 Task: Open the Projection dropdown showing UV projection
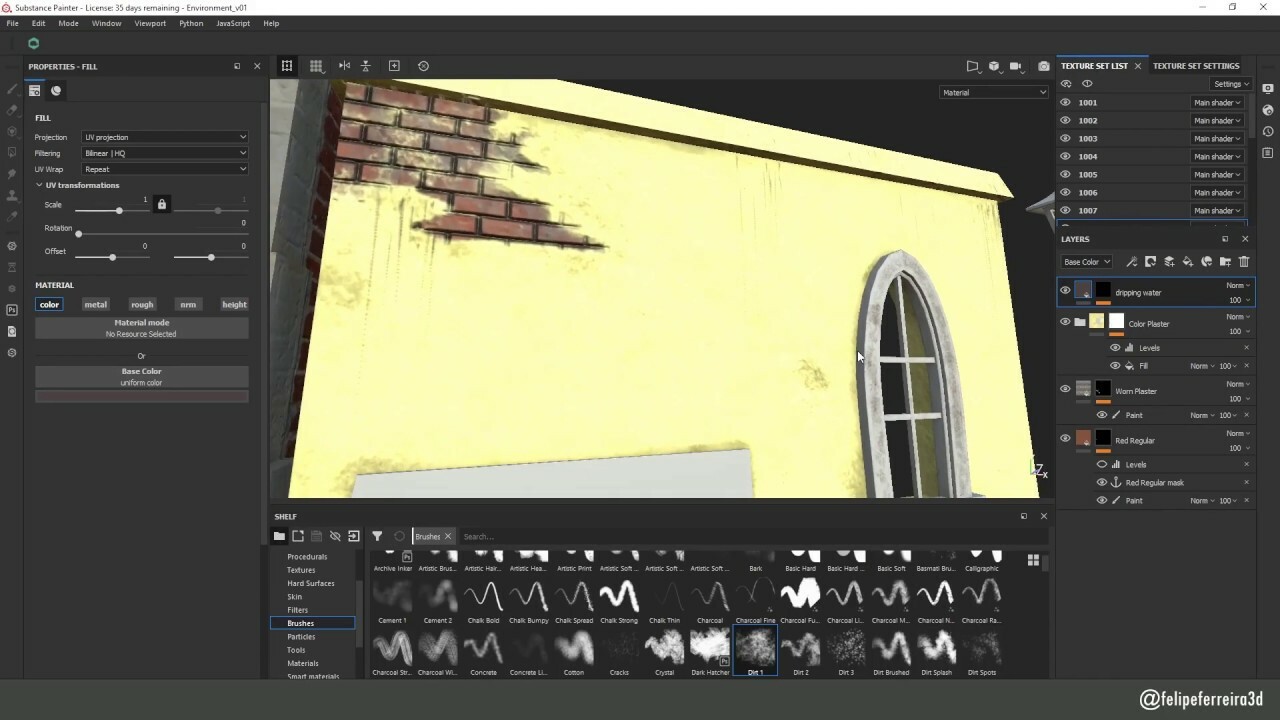coord(165,137)
